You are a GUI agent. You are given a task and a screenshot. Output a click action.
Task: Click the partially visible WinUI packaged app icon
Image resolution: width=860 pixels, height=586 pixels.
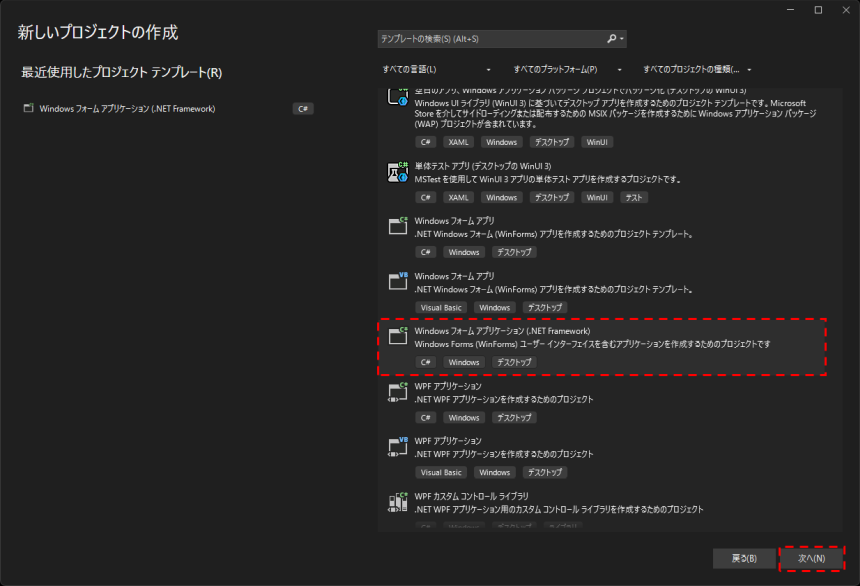(398, 98)
